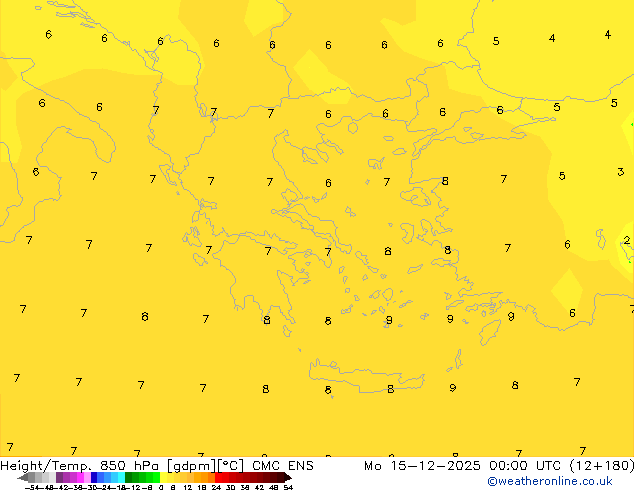Click the dark maroon right arrow of the legend
This screenshot has height=490, width=634.
point(288,478)
